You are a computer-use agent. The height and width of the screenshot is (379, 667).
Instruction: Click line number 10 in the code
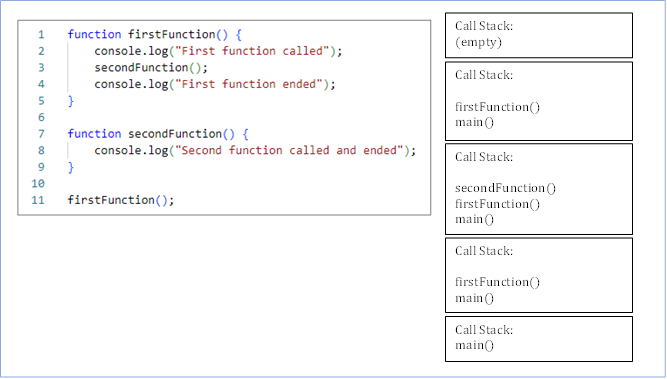pos(38,184)
